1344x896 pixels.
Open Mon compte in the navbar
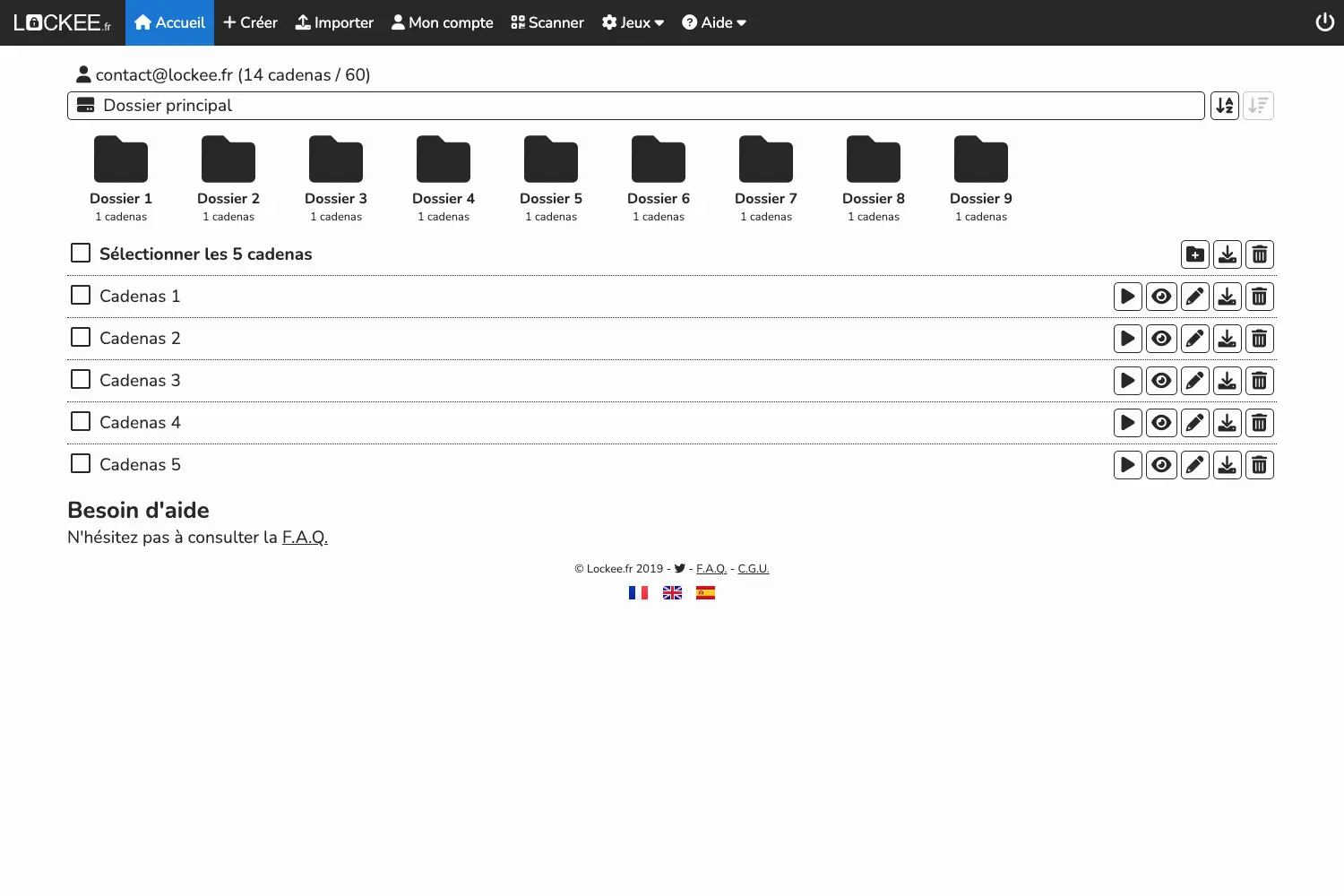[442, 22]
